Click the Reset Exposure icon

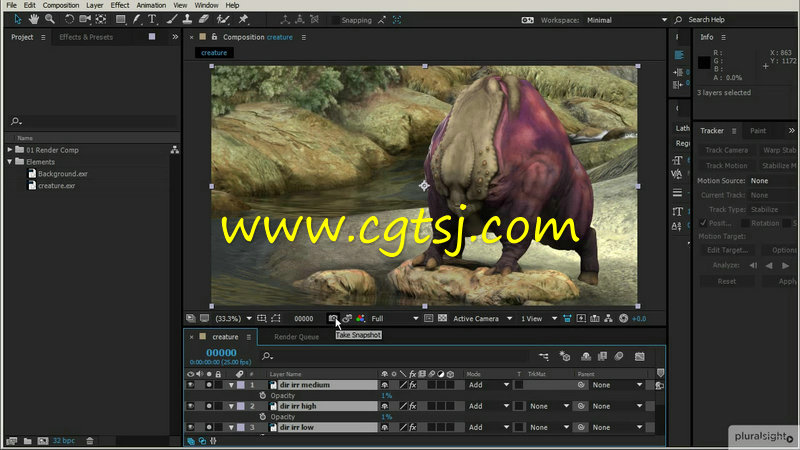[623, 318]
